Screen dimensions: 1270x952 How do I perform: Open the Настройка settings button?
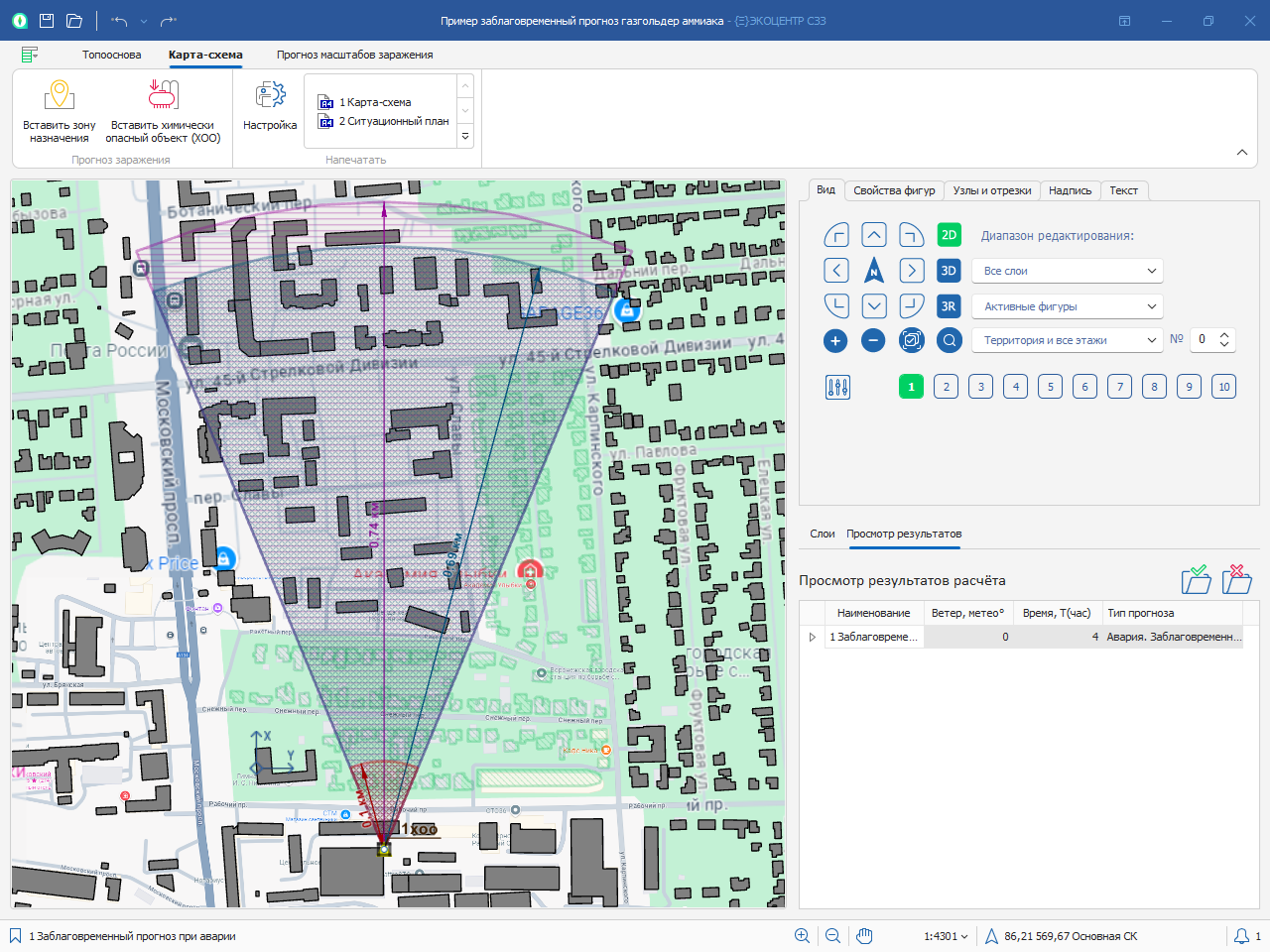tap(270, 107)
